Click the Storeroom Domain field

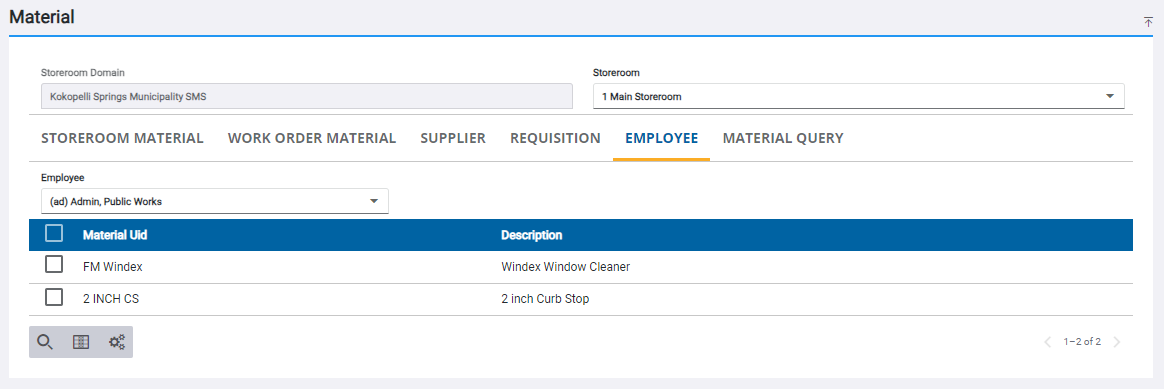[307, 97]
